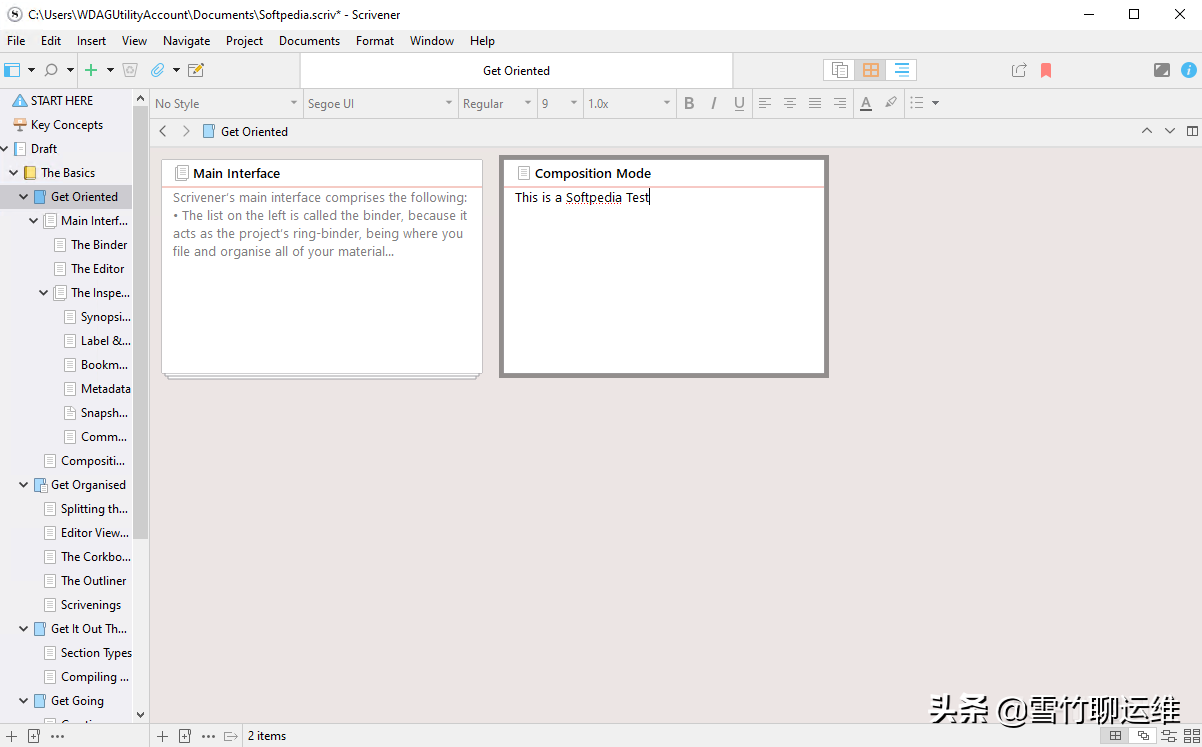The height and width of the screenshot is (747, 1202).
Task: Open the Regular font weight dropdown
Action: 497,103
